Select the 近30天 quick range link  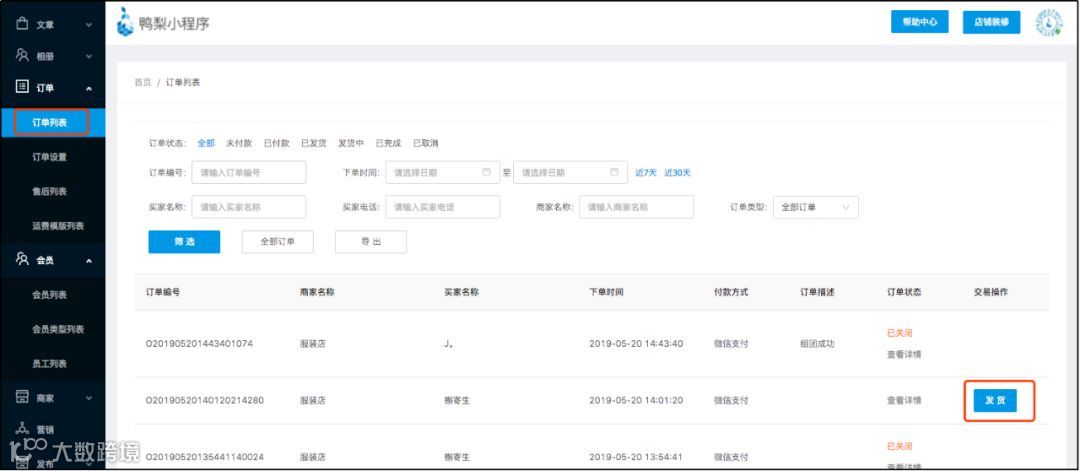[x=677, y=173]
